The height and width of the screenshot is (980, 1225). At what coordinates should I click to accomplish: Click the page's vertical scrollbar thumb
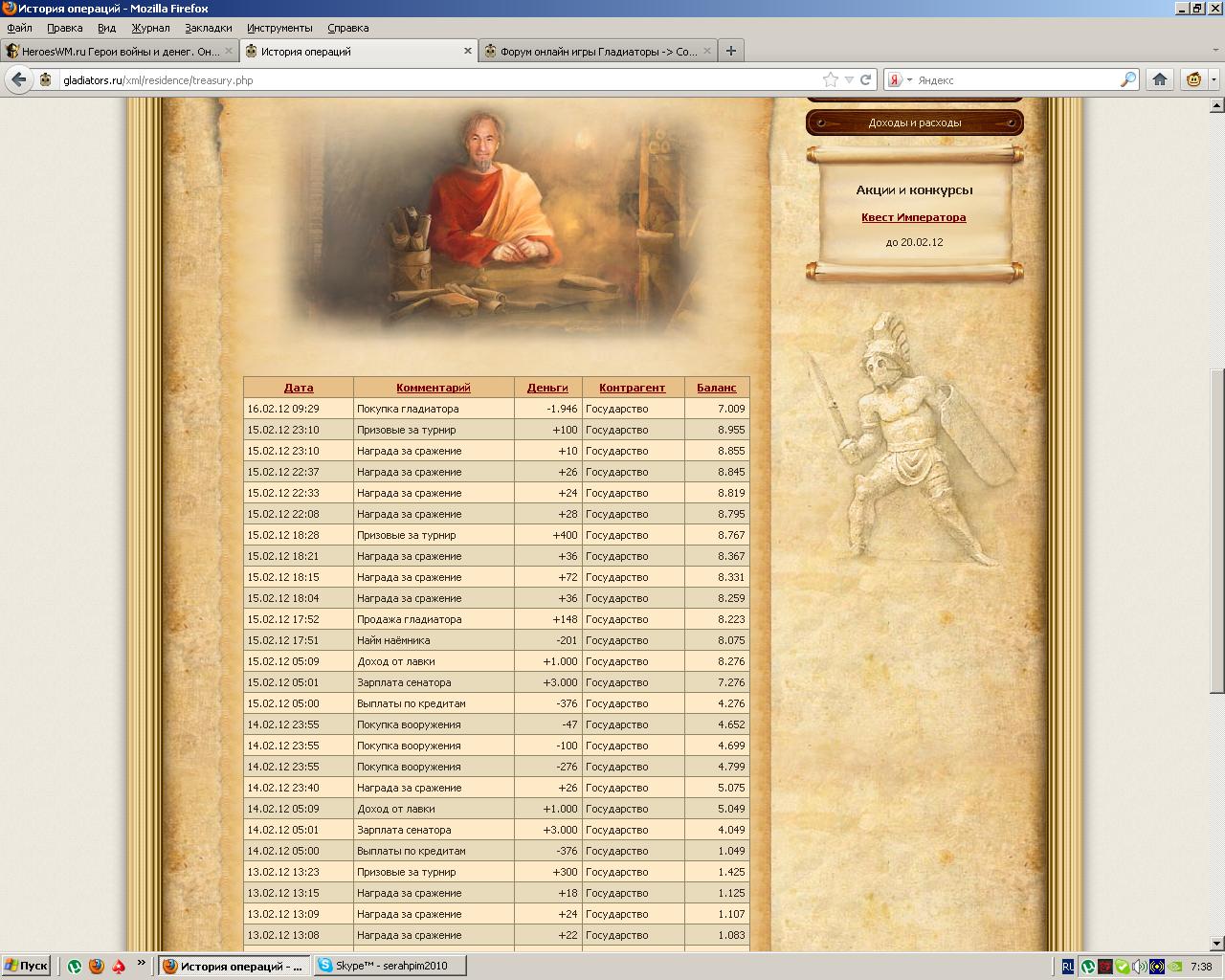pyautogui.click(x=1216, y=530)
